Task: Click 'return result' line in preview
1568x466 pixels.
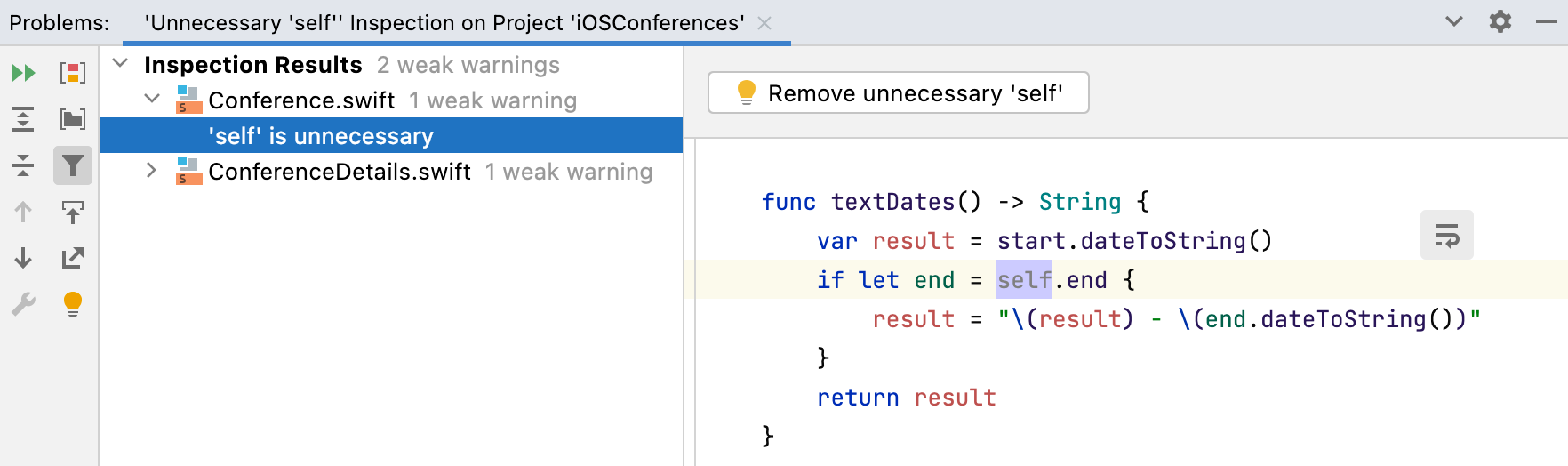Action: pyautogui.click(x=907, y=398)
